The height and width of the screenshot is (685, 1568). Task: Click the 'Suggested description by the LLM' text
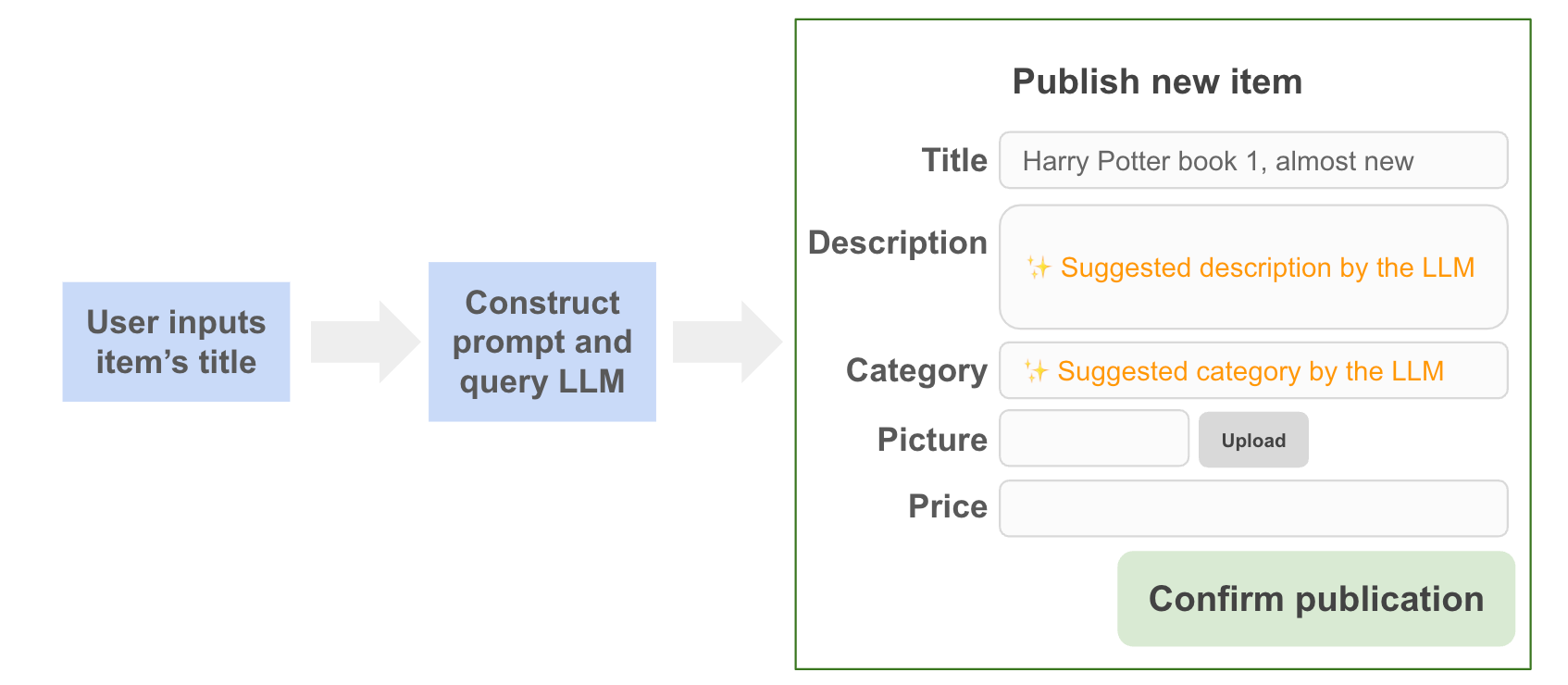[x=1267, y=268]
